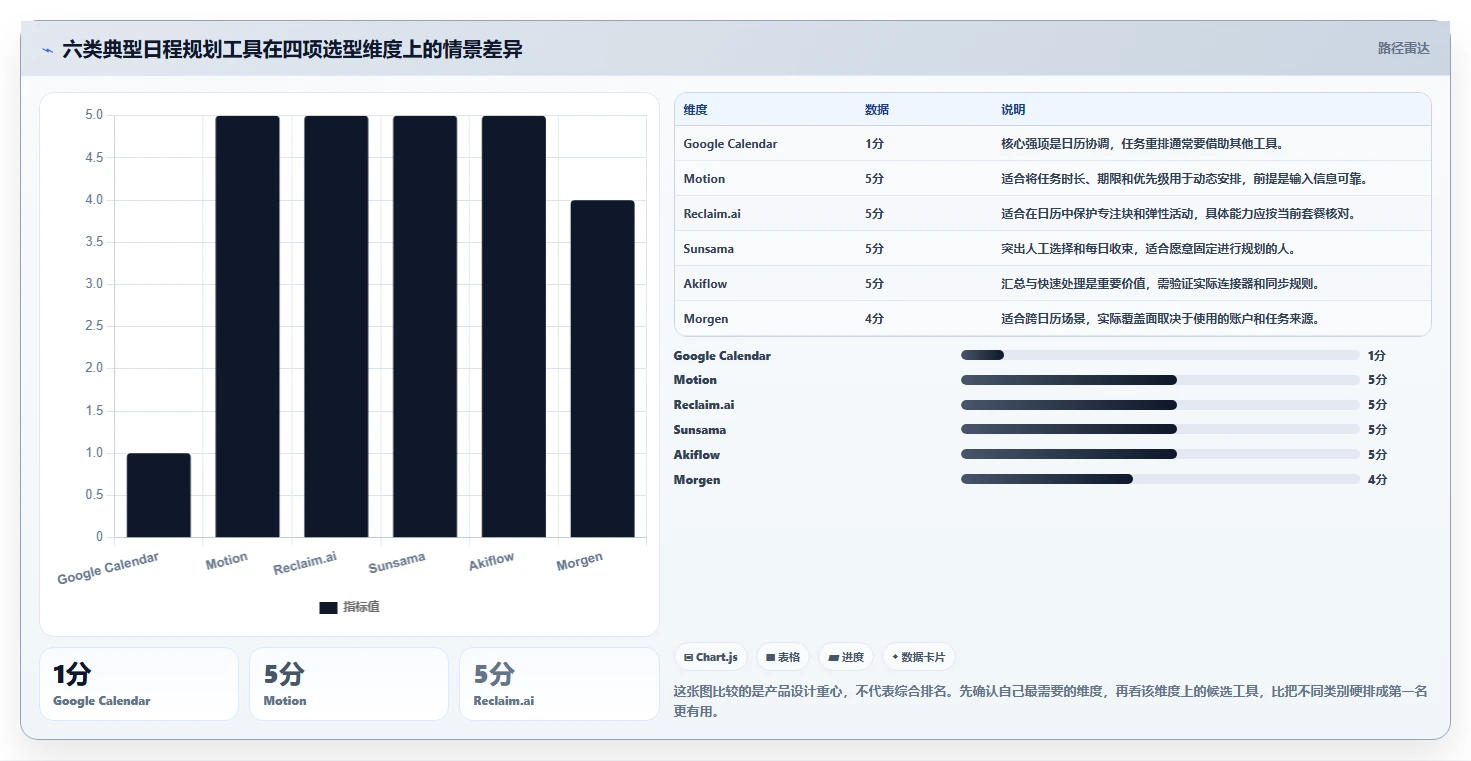Click the Sunsama label beside its progress bar

(x=700, y=430)
